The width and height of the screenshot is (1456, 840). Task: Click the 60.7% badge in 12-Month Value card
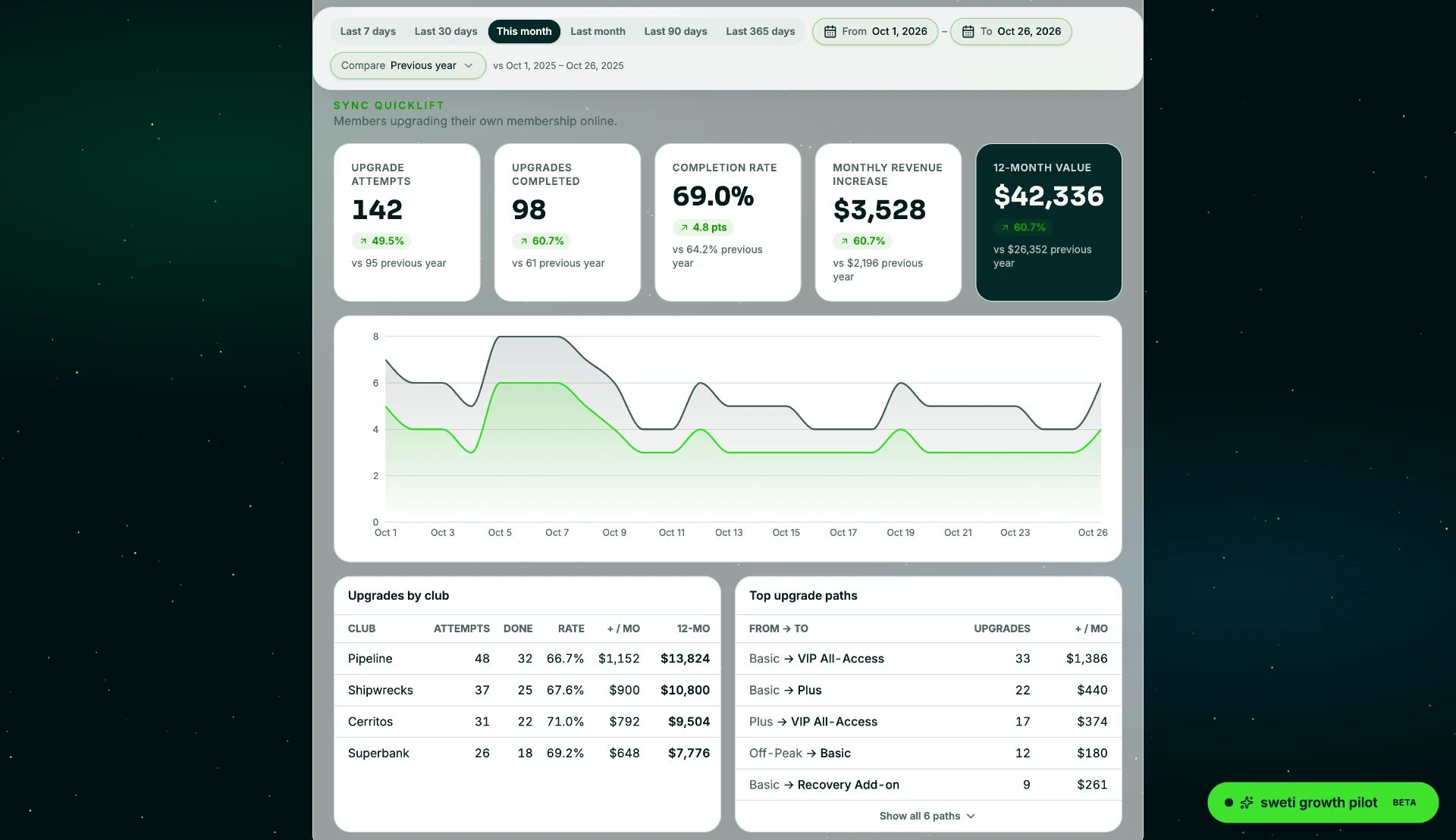click(x=1023, y=227)
